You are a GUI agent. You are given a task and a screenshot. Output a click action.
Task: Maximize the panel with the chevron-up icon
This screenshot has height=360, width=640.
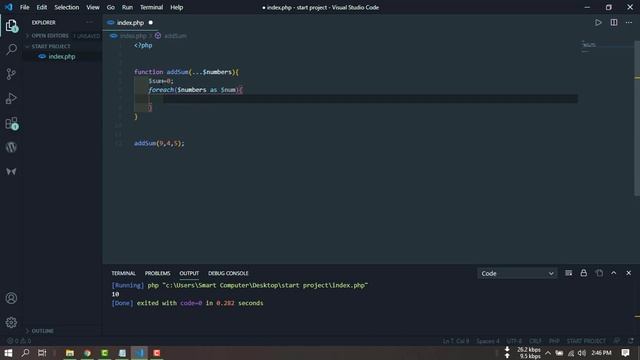point(613,273)
